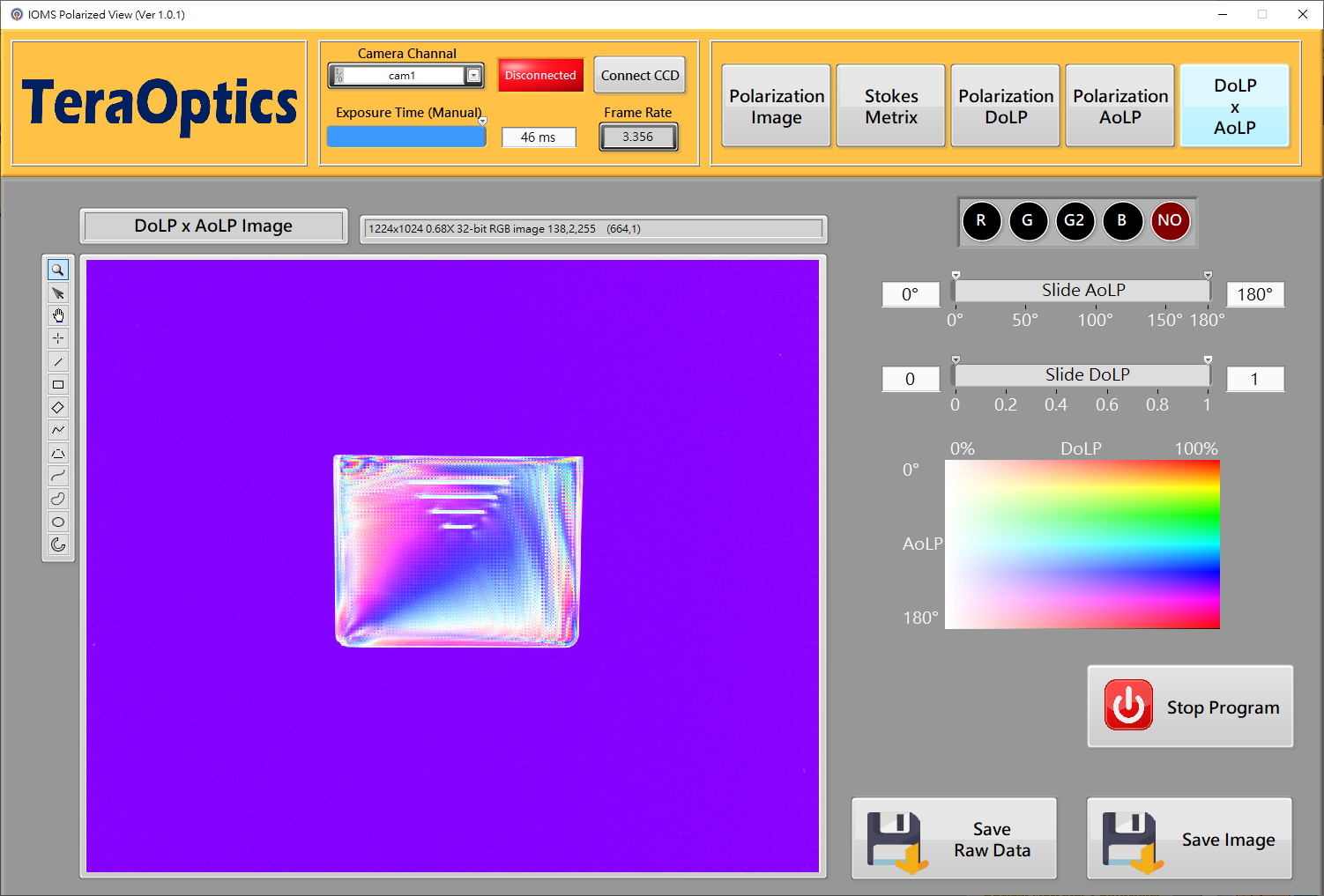This screenshot has height=896, width=1324.
Task: Open the Camera Channel cam1 dropdown
Action: click(474, 76)
